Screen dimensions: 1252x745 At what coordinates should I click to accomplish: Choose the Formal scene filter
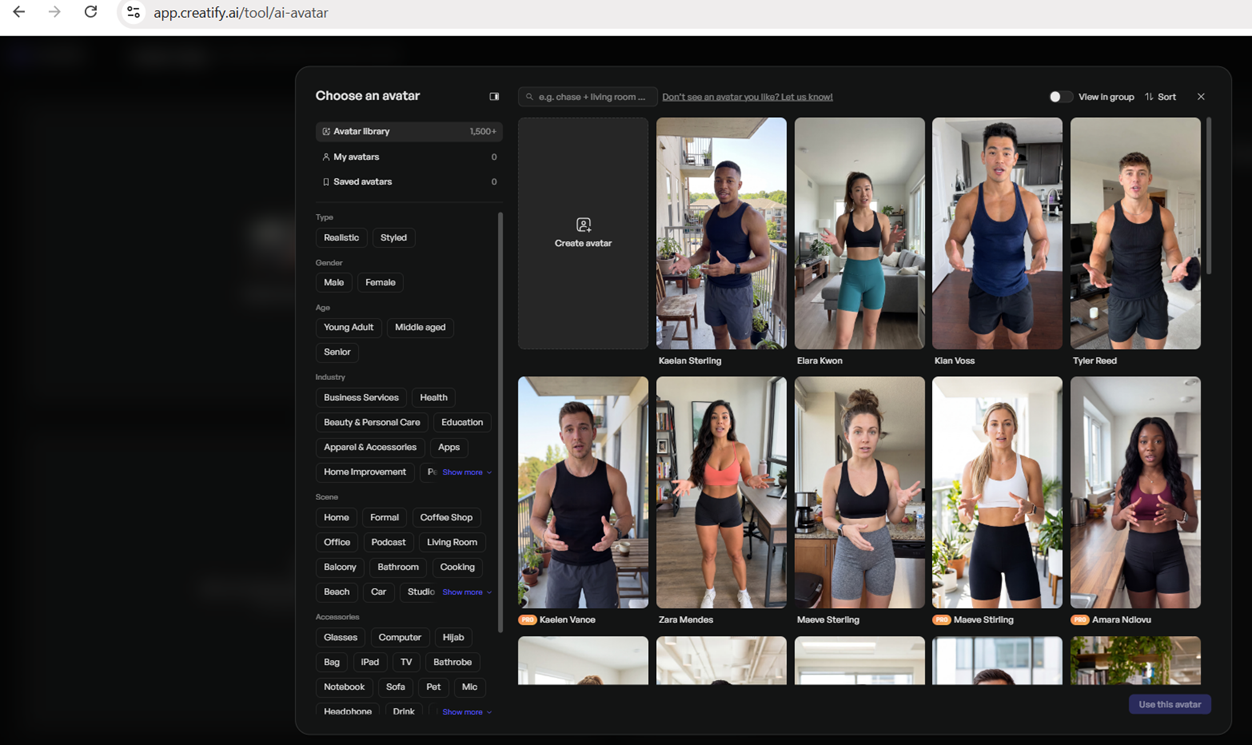click(x=384, y=518)
